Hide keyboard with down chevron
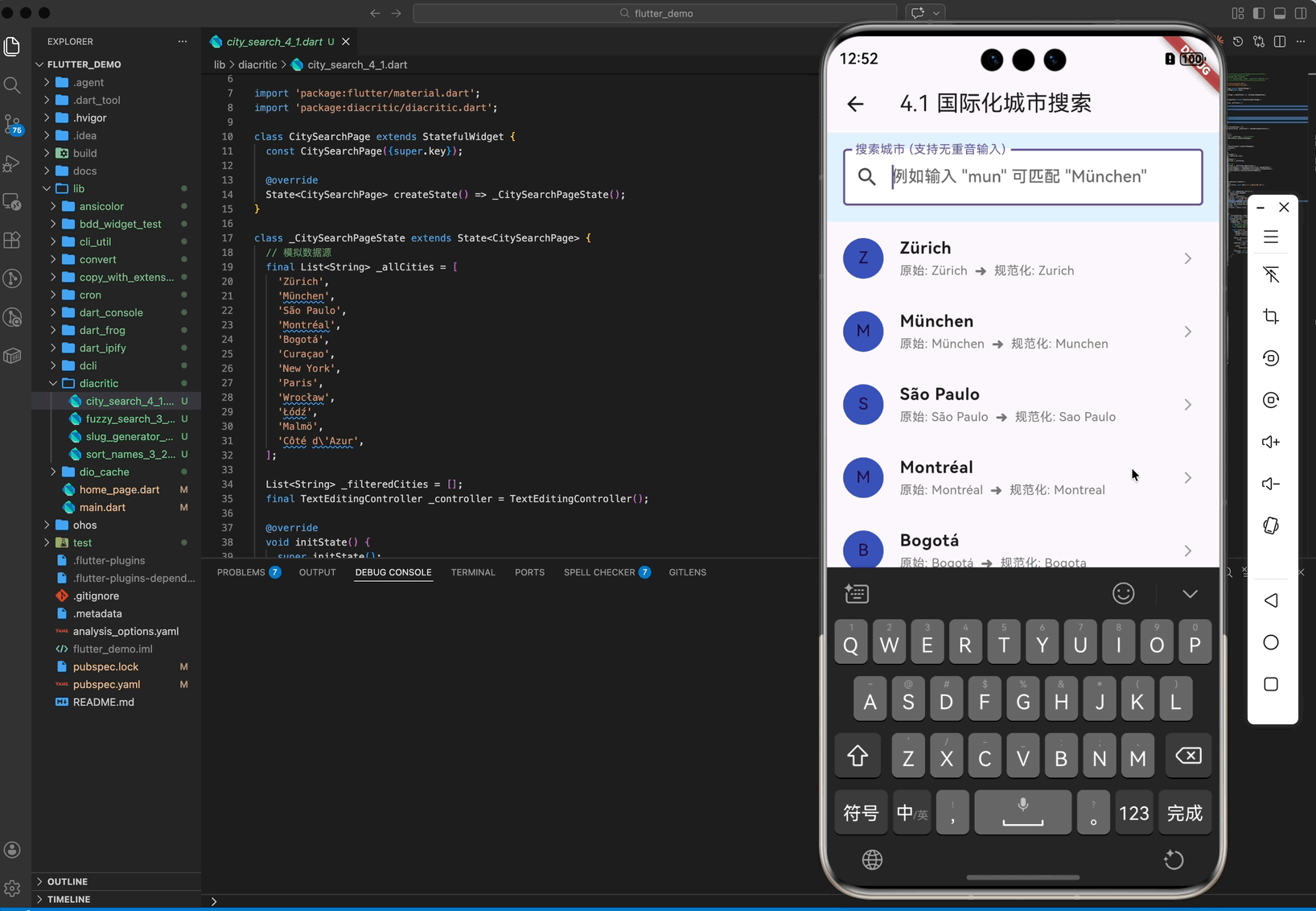 1190,594
